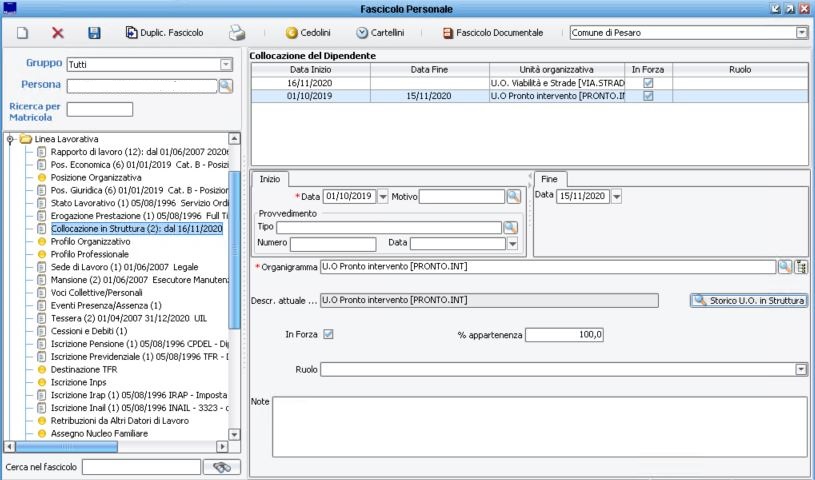Select the Inizio tab

pos(269,178)
